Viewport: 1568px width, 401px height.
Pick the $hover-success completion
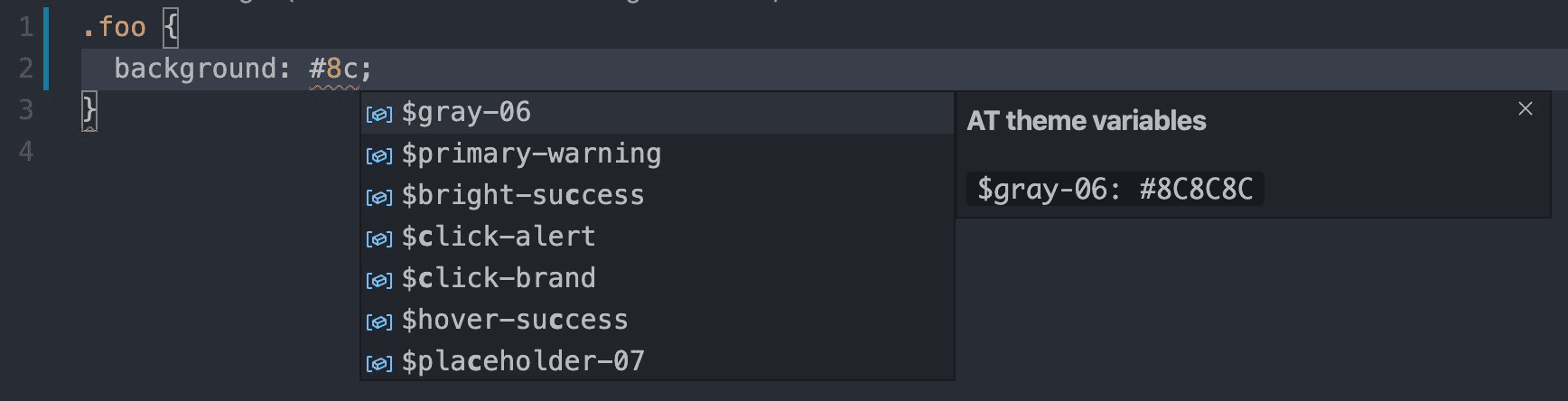pyautogui.click(x=658, y=321)
